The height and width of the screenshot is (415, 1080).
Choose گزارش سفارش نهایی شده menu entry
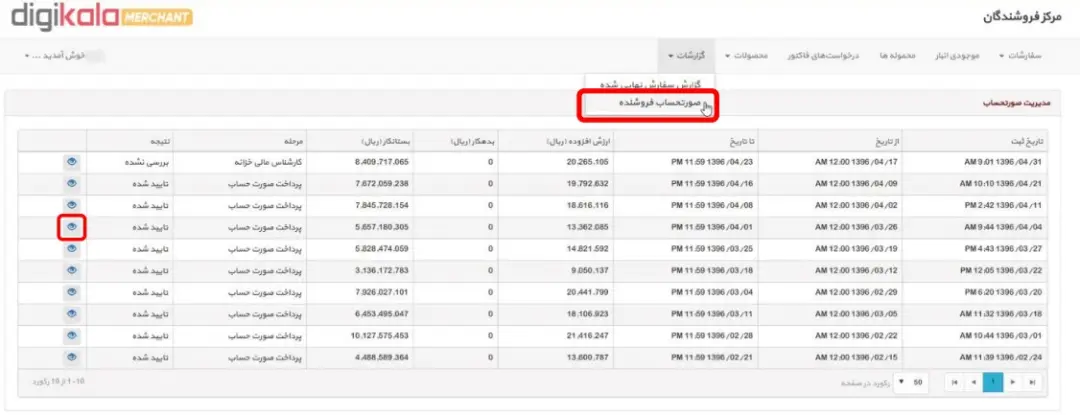[649, 84]
